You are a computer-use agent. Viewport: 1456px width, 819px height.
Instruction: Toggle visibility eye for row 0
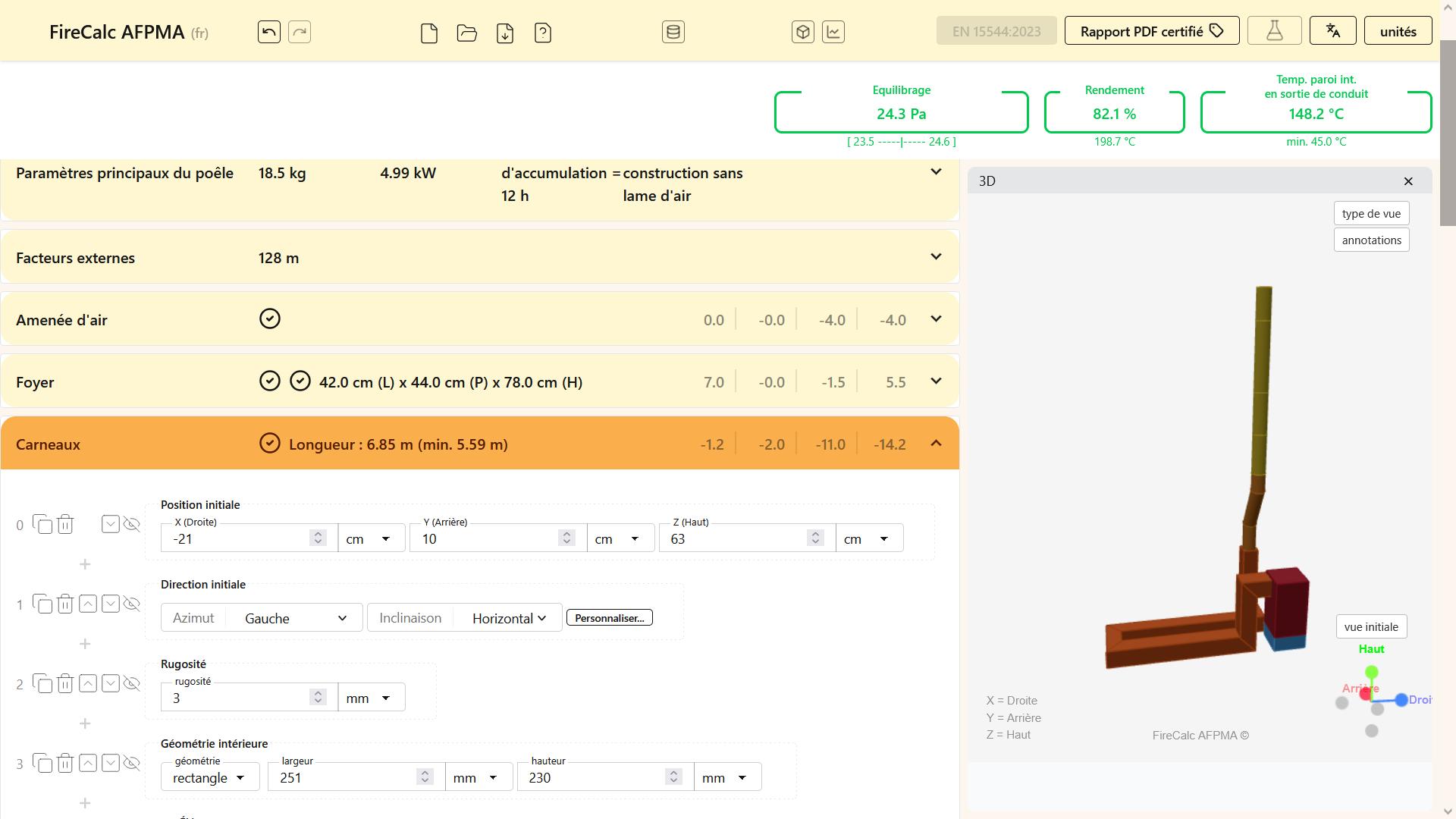coord(132,525)
